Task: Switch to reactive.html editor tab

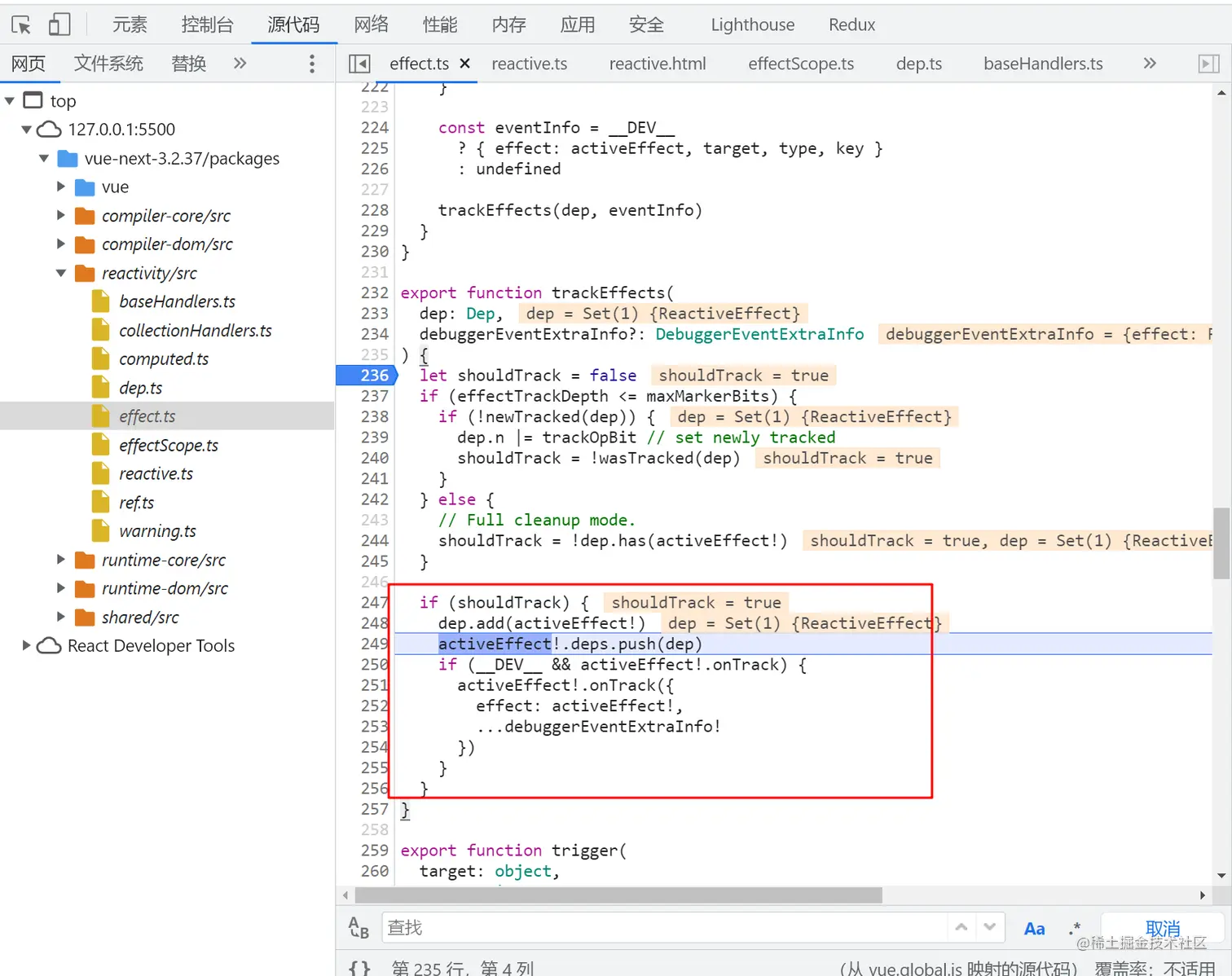Action: pos(658,64)
